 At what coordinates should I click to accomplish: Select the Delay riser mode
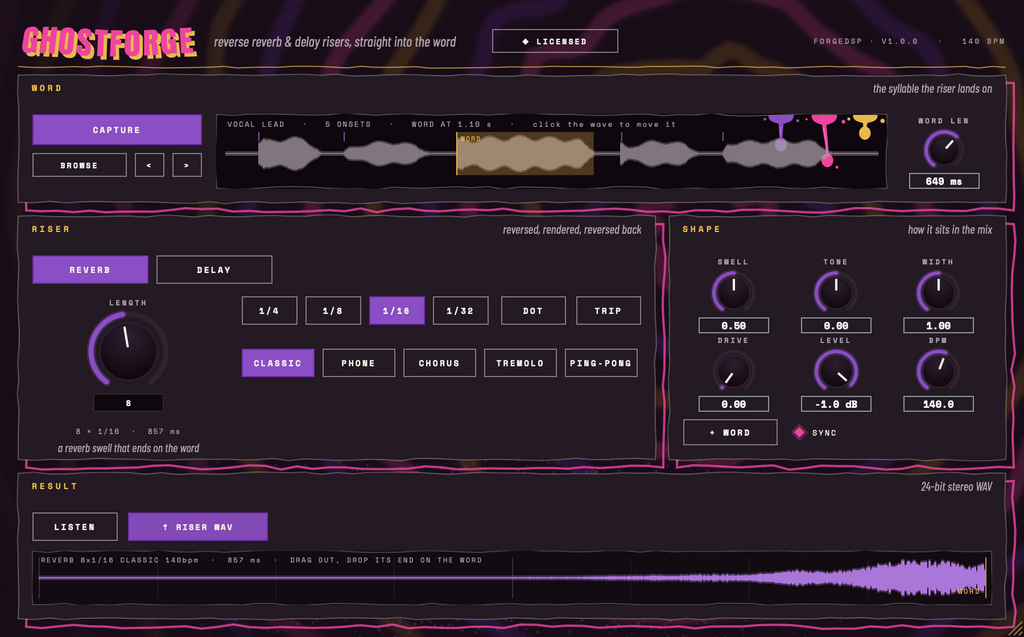pyautogui.click(x=214, y=269)
